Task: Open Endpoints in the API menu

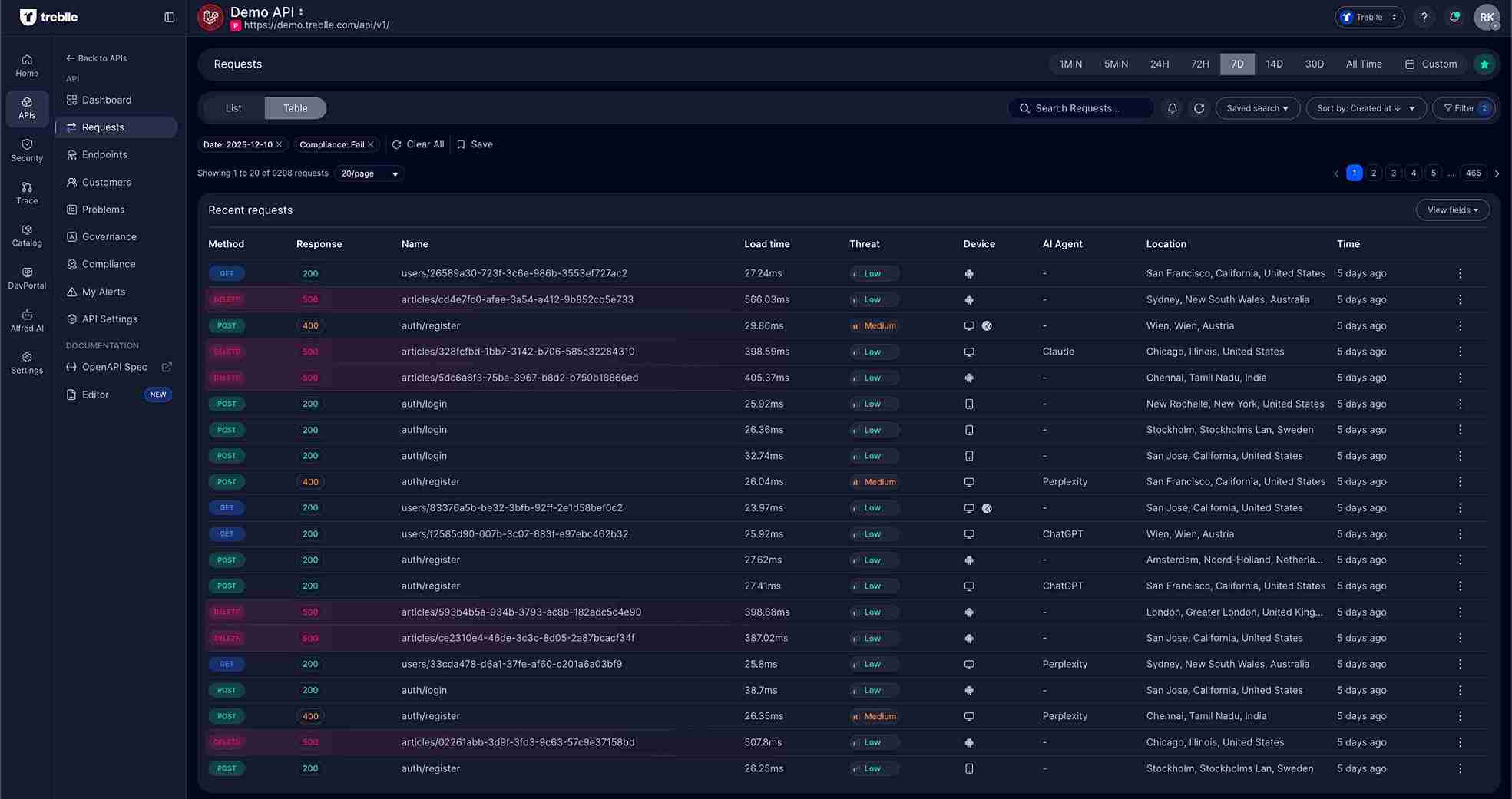Action: point(104,154)
